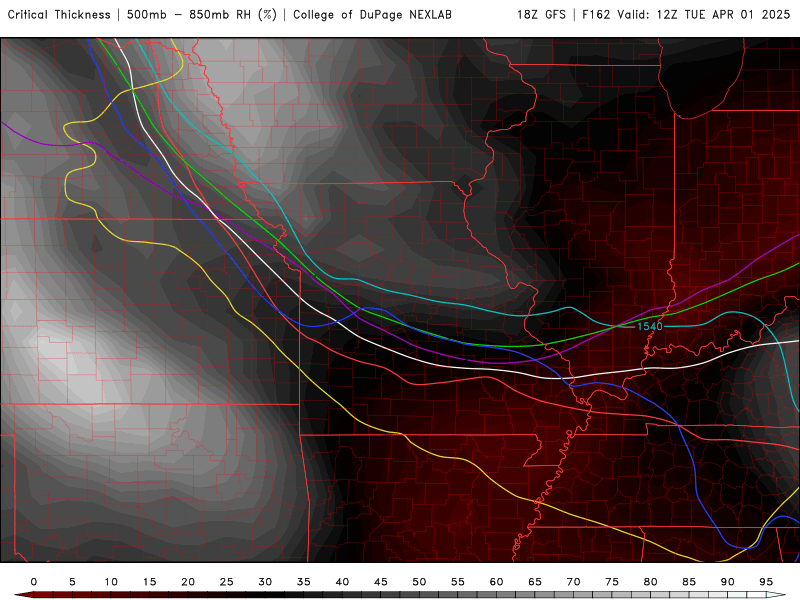Image resolution: width=800 pixels, height=600 pixels.
Task: Click the colorbar segment between 45 and 50
Action: (x=400, y=595)
